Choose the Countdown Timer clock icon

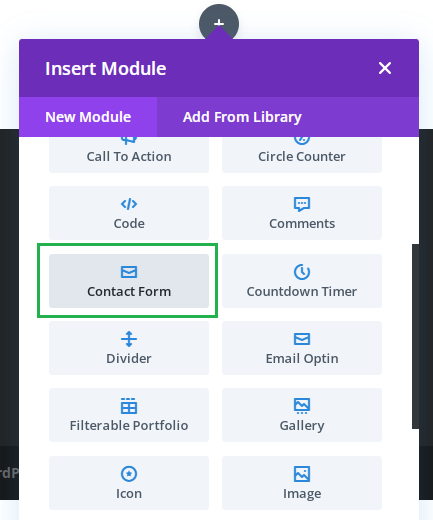[x=302, y=272]
